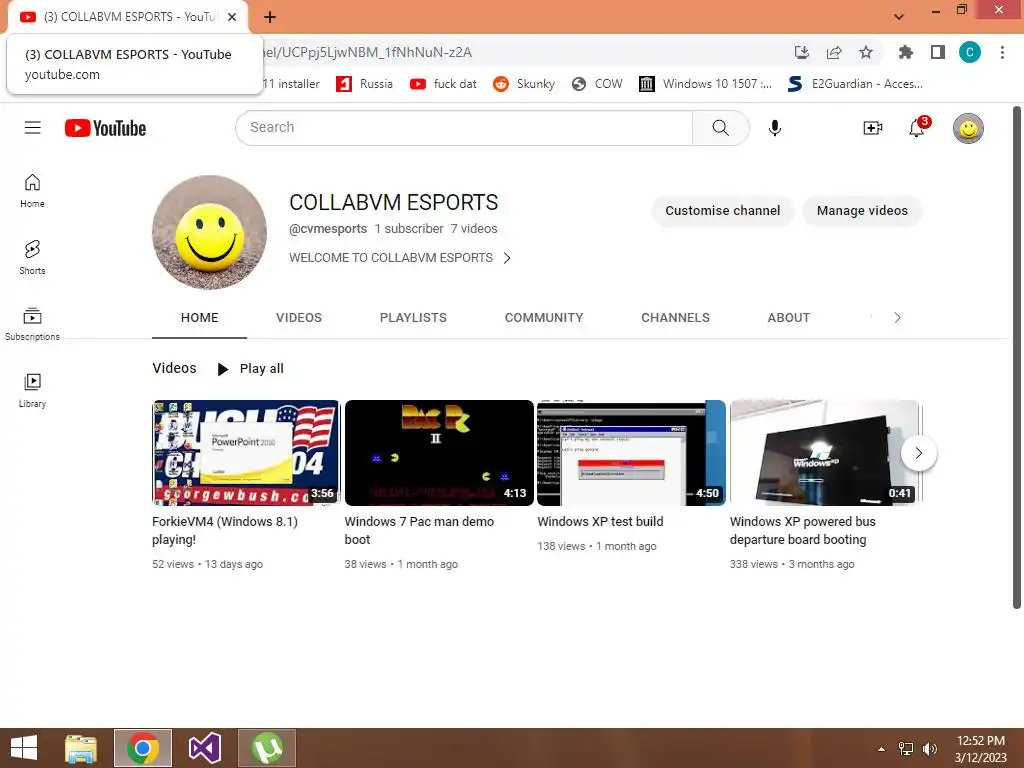Open Windows XP bus departure board thumbnail
Viewport: 1024px width, 768px height.
(824, 453)
